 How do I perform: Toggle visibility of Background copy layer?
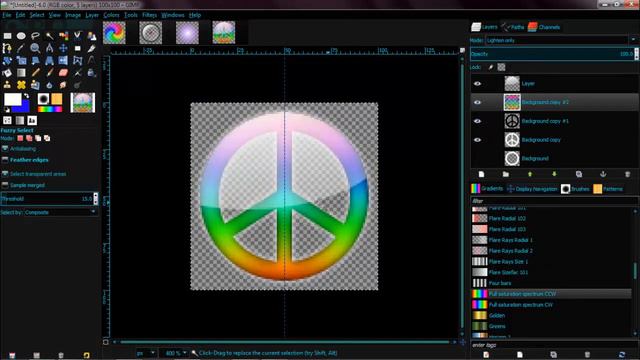(477, 140)
